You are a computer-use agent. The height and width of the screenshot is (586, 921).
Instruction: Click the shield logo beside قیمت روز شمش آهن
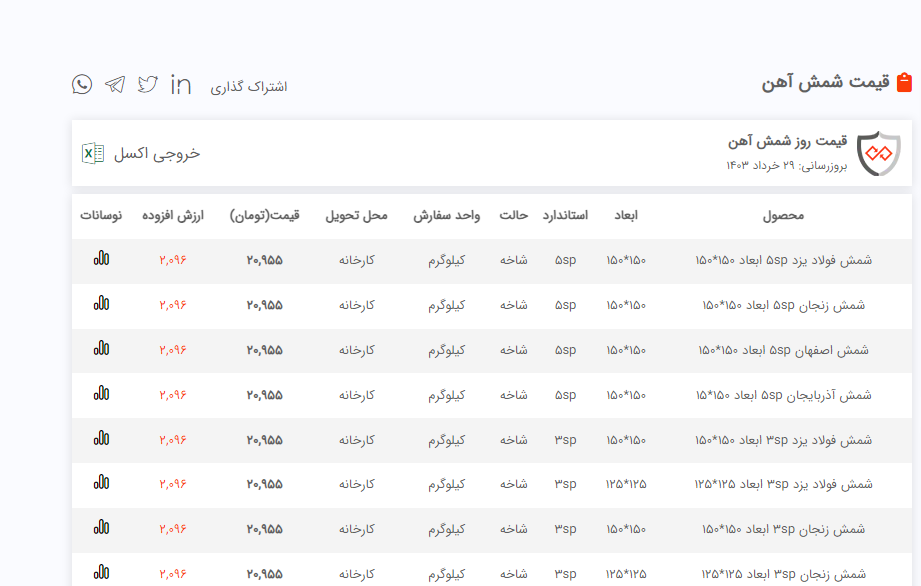[x=879, y=153]
